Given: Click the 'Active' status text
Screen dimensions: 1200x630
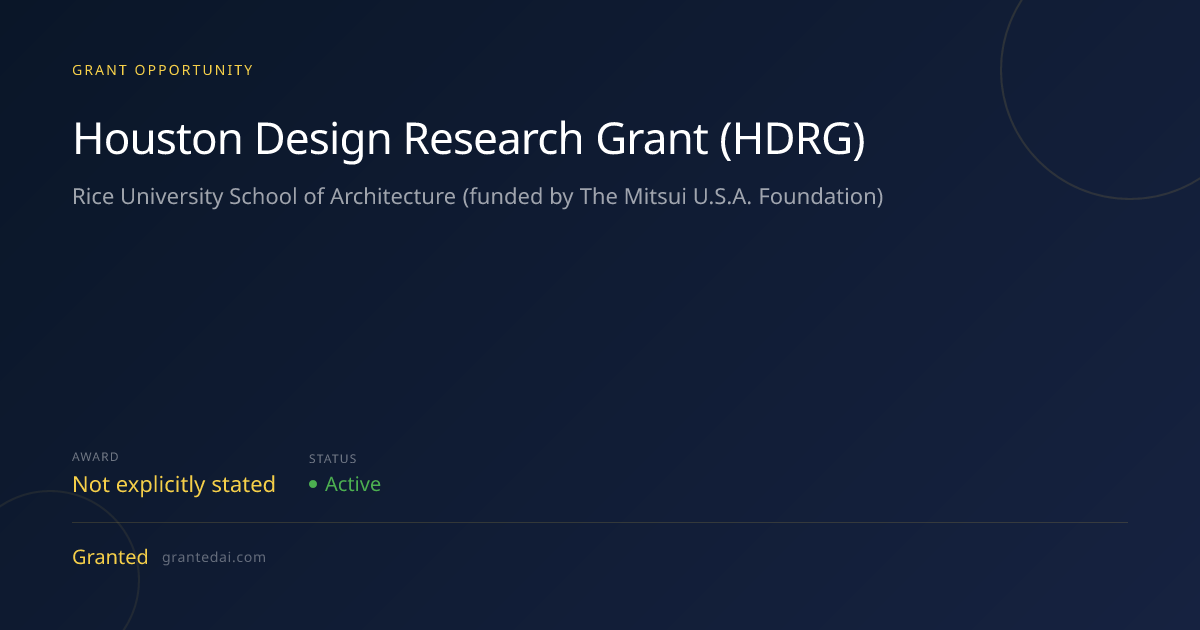Looking at the screenshot, I should point(353,484).
